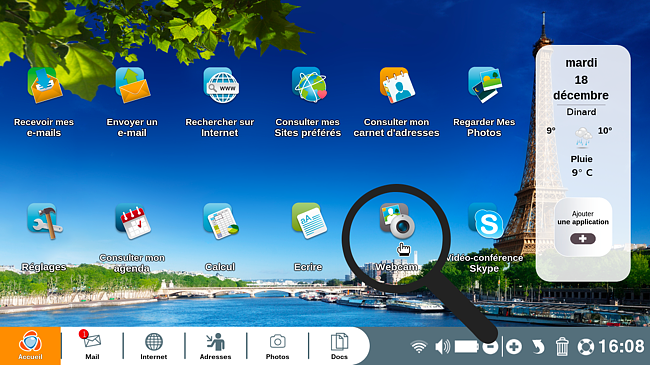Click the zoom in plus icon

514,347
